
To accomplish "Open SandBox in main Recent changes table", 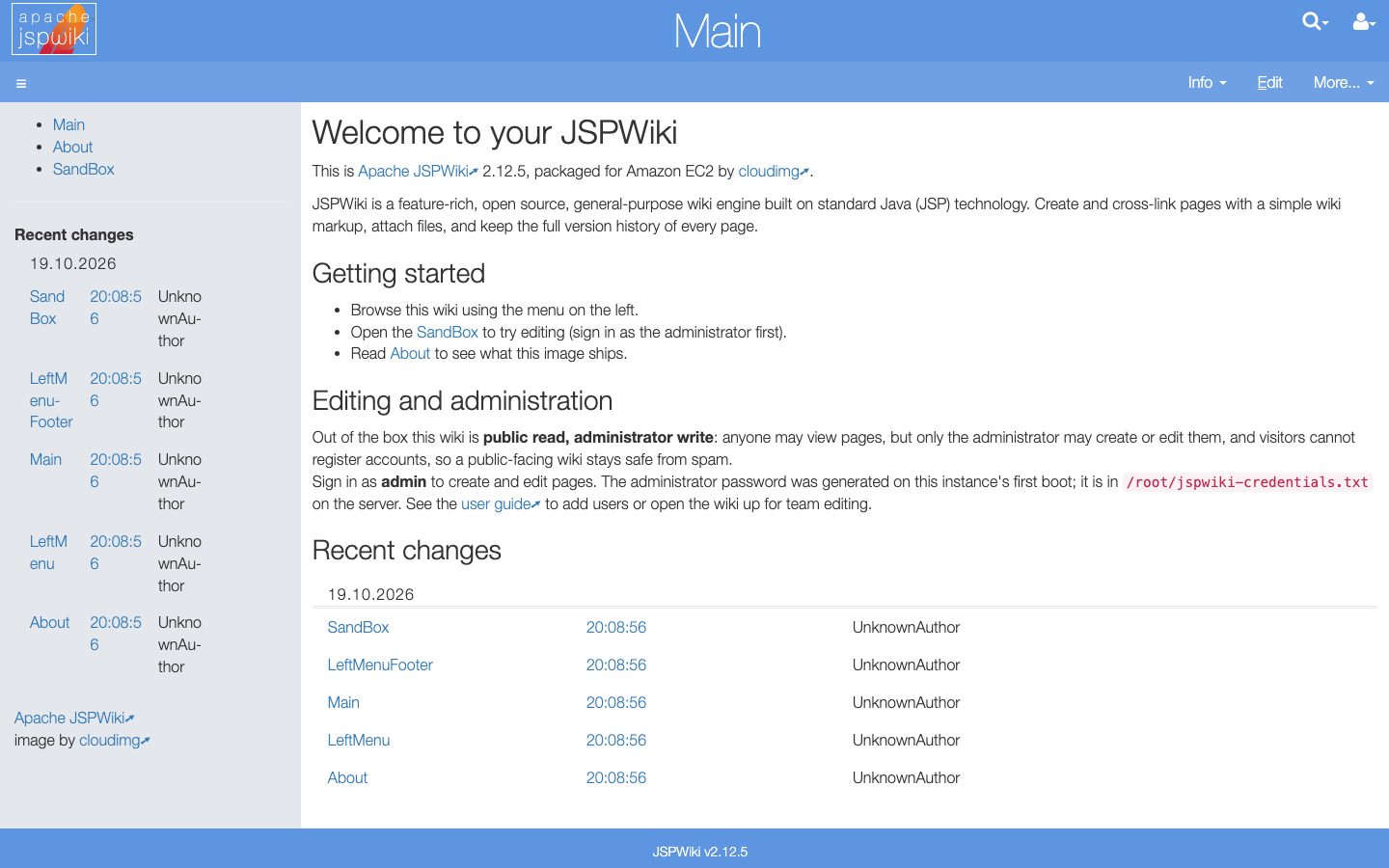I will (358, 627).
